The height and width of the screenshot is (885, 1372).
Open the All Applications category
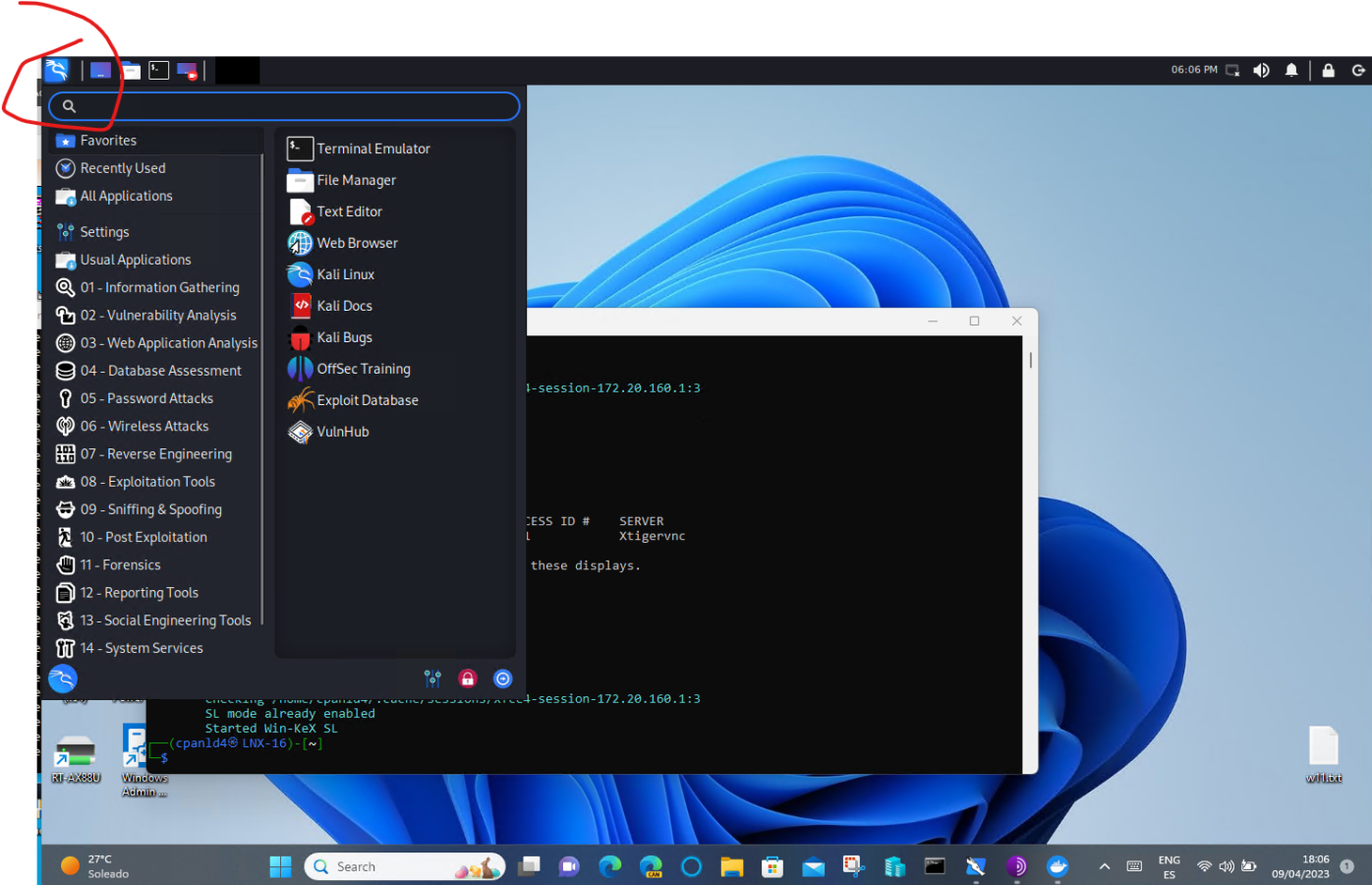tap(157, 196)
